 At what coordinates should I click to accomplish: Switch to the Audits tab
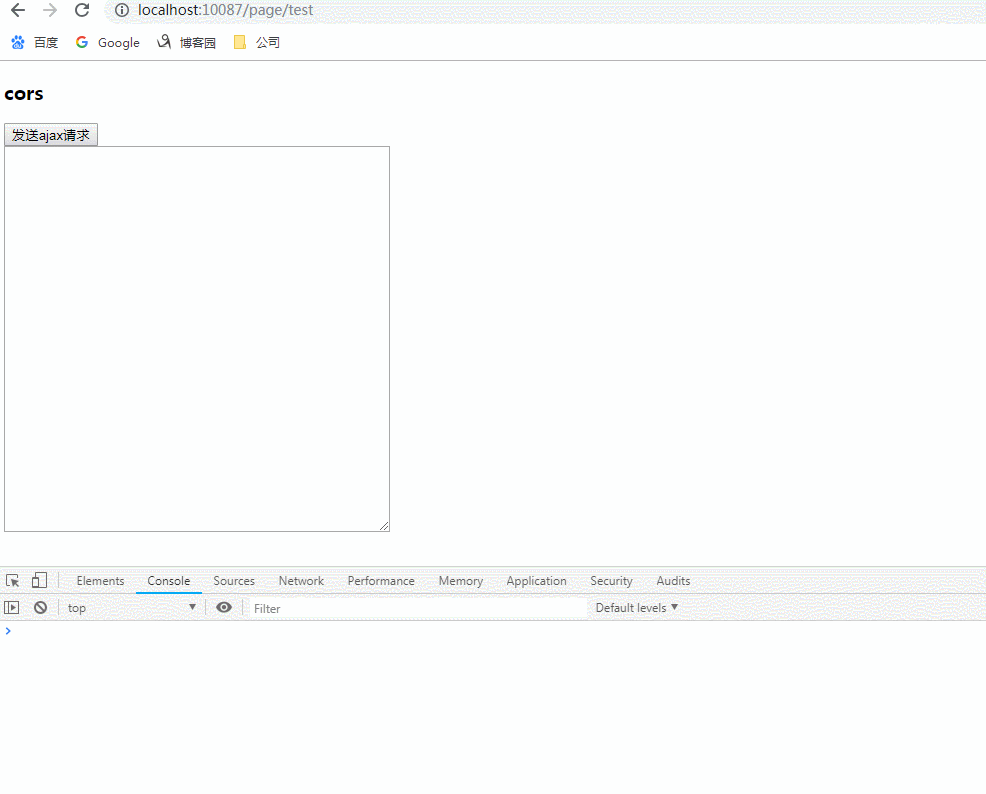tap(673, 581)
